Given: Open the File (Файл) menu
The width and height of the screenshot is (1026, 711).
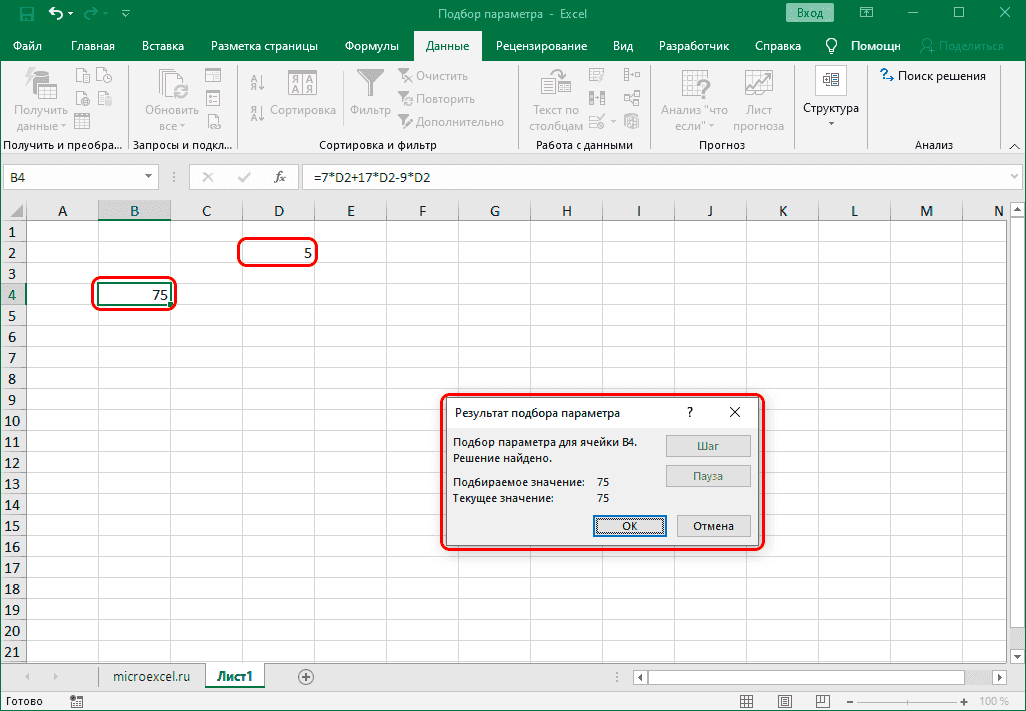Looking at the screenshot, I should [28, 46].
